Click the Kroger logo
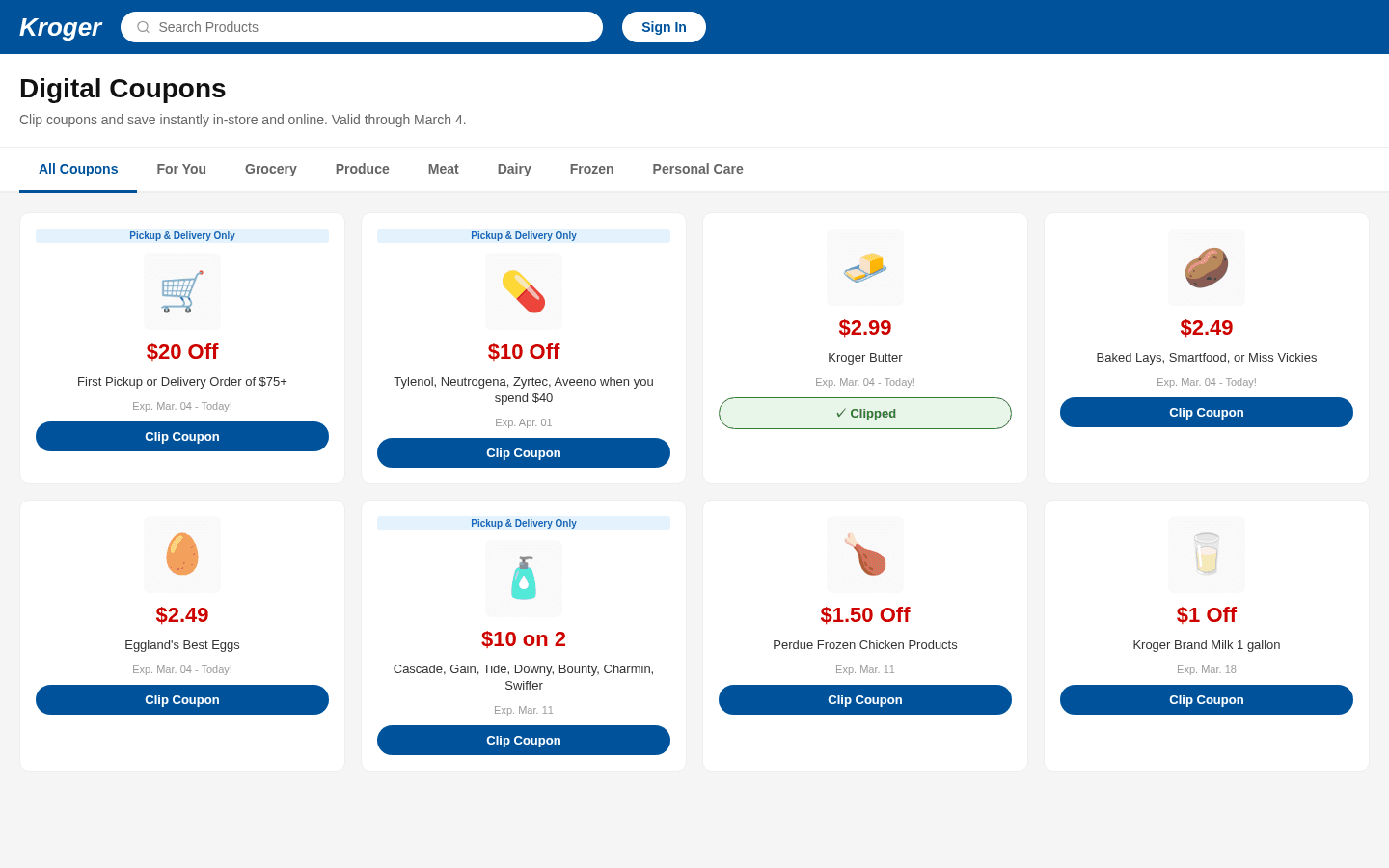The height and width of the screenshot is (868, 1389). coord(60,27)
